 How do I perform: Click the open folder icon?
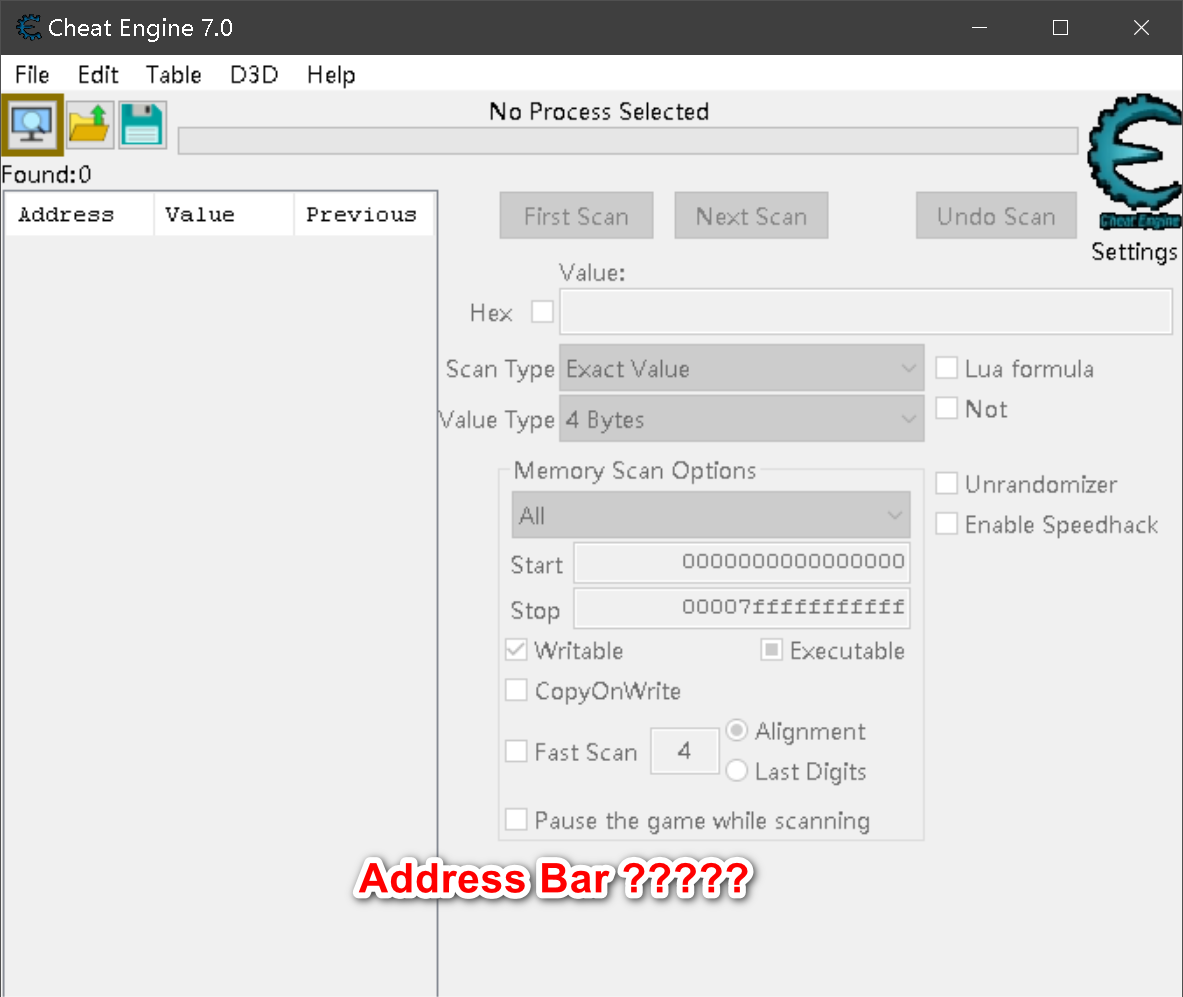coord(91,125)
